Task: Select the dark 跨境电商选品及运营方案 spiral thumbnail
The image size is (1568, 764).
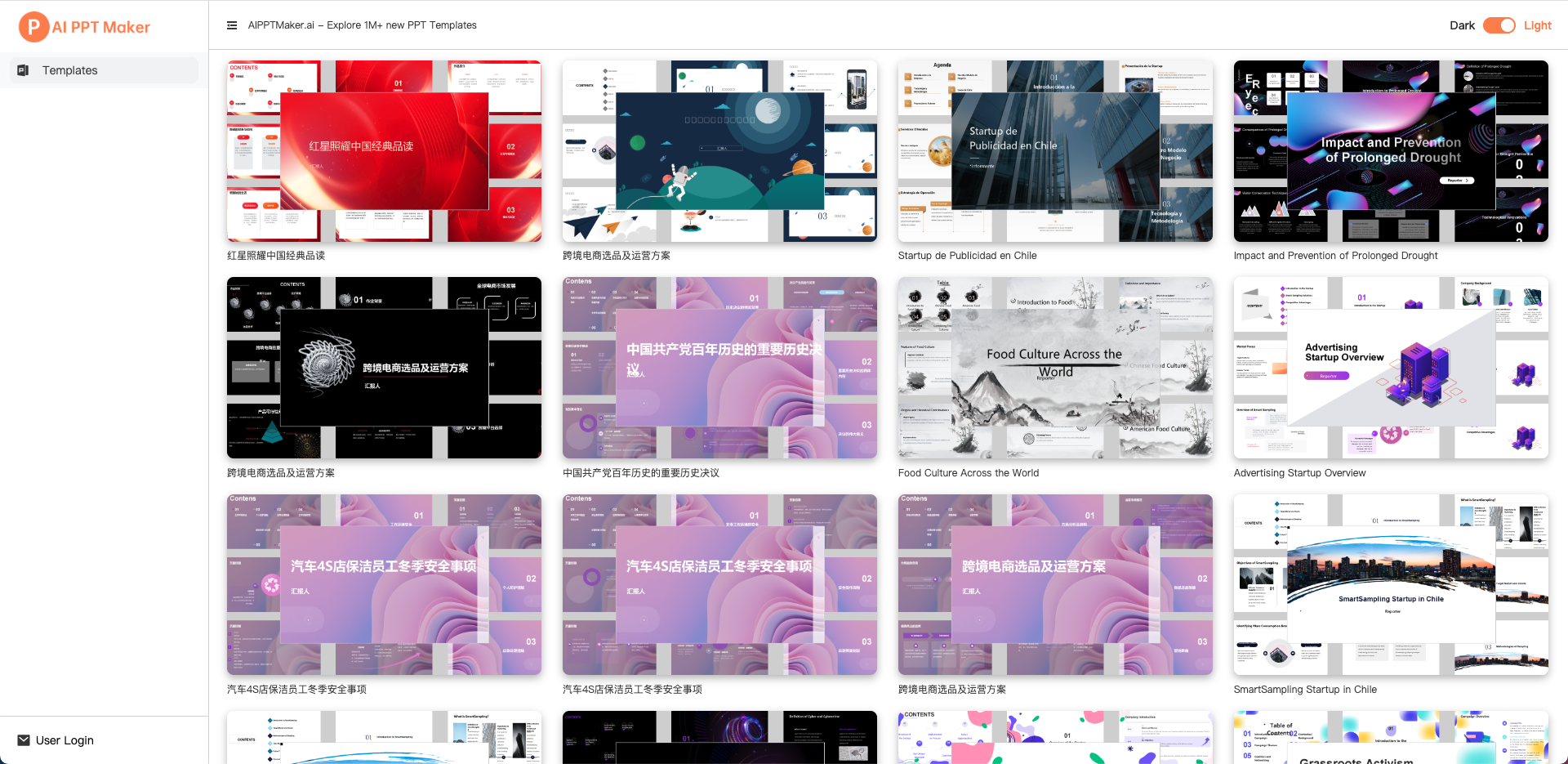Action: pos(384,367)
